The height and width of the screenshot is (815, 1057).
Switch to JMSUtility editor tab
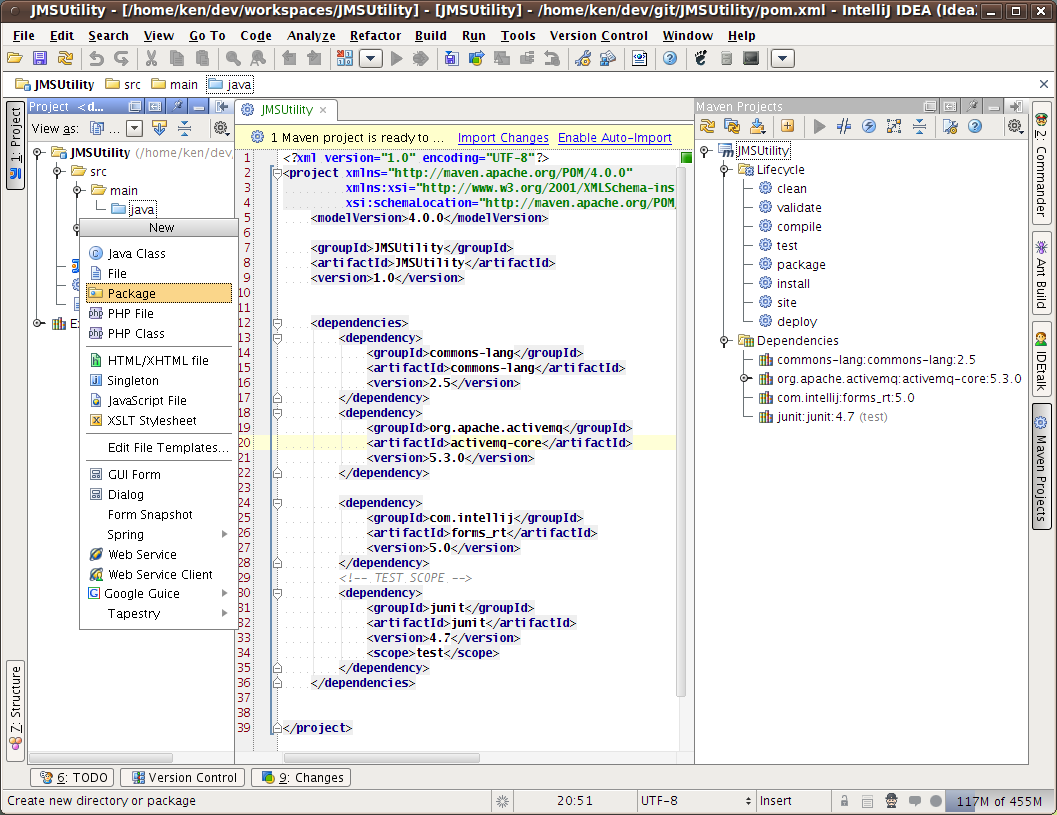tap(286, 110)
